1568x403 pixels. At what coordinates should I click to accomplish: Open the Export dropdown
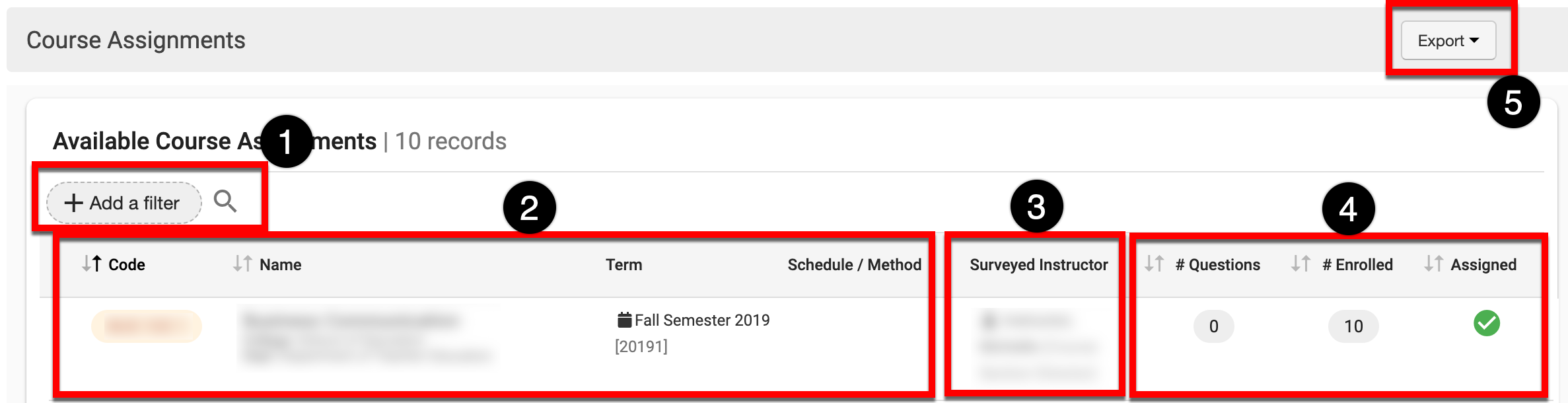point(1448,41)
